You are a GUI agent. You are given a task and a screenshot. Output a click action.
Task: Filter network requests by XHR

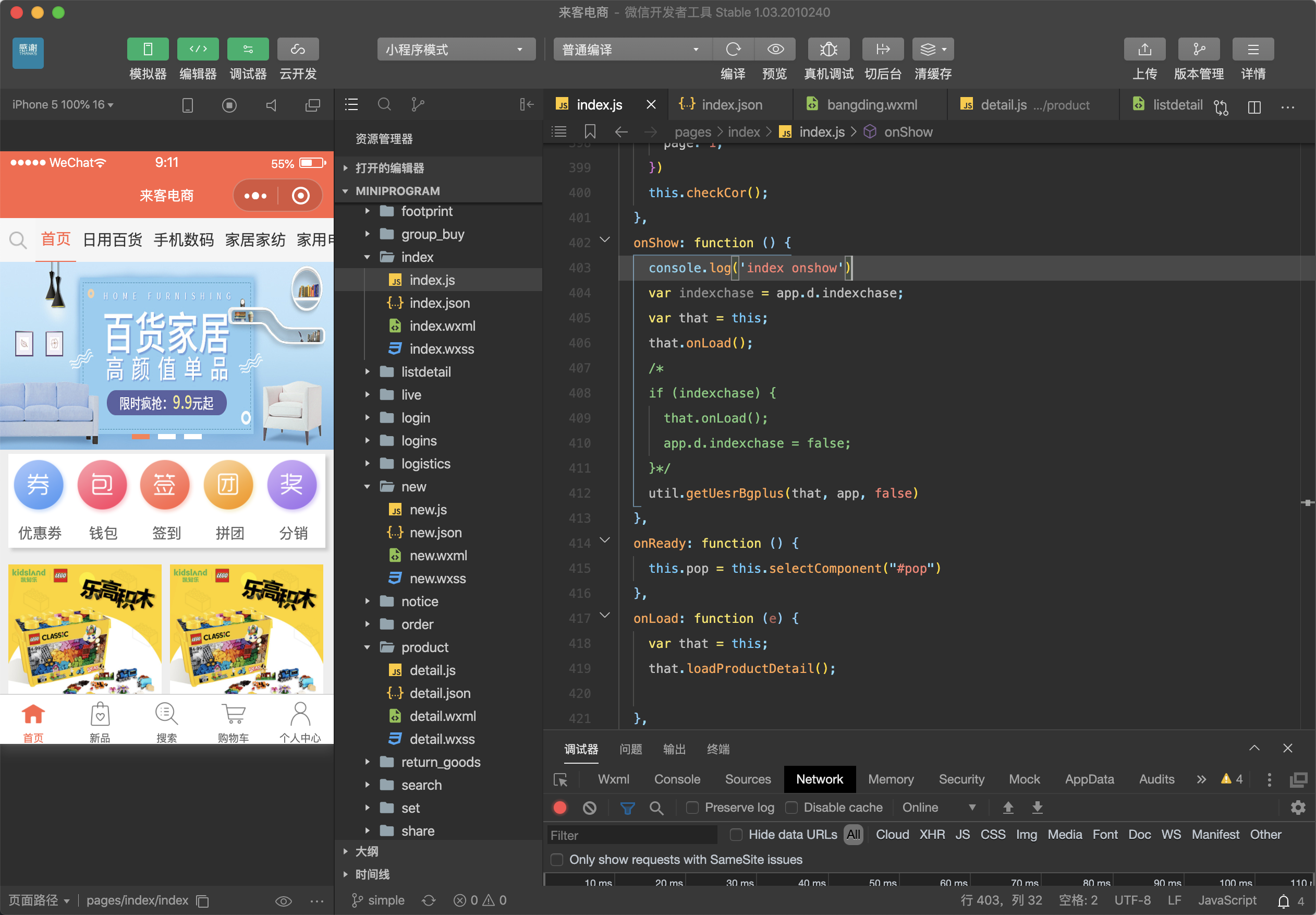932,835
